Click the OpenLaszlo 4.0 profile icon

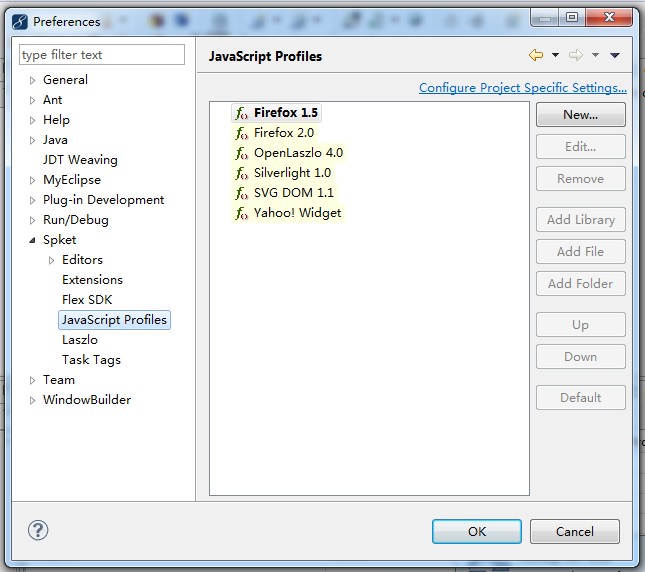241,153
